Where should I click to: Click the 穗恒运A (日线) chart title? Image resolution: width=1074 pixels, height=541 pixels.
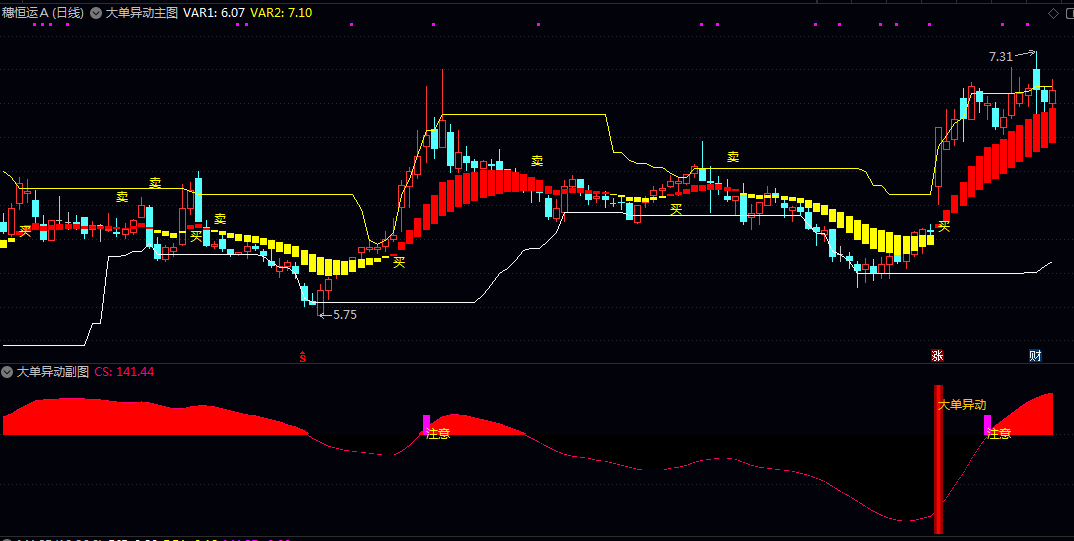click(x=42, y=12)
